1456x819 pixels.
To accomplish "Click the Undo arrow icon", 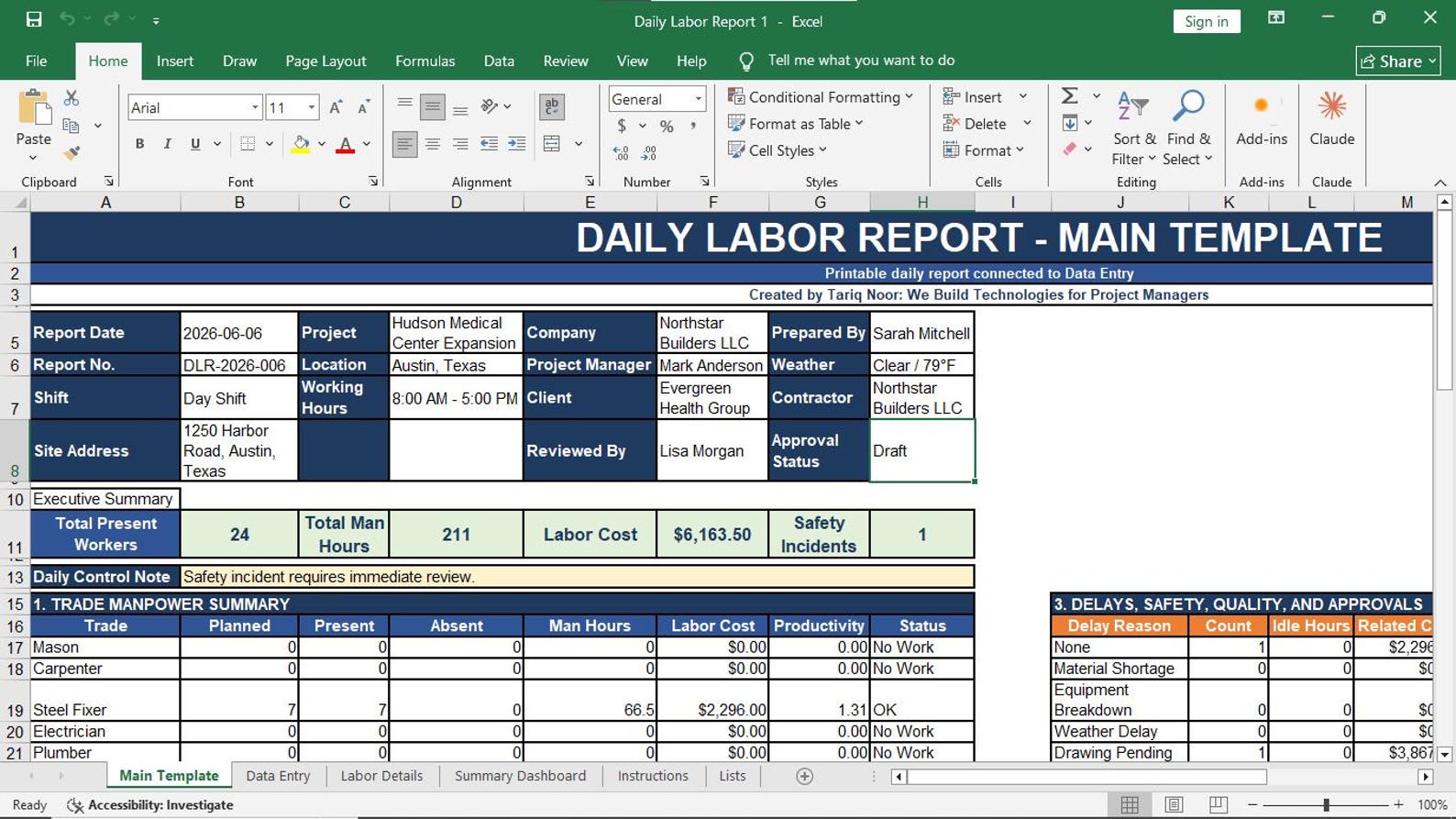I will 67,19.
